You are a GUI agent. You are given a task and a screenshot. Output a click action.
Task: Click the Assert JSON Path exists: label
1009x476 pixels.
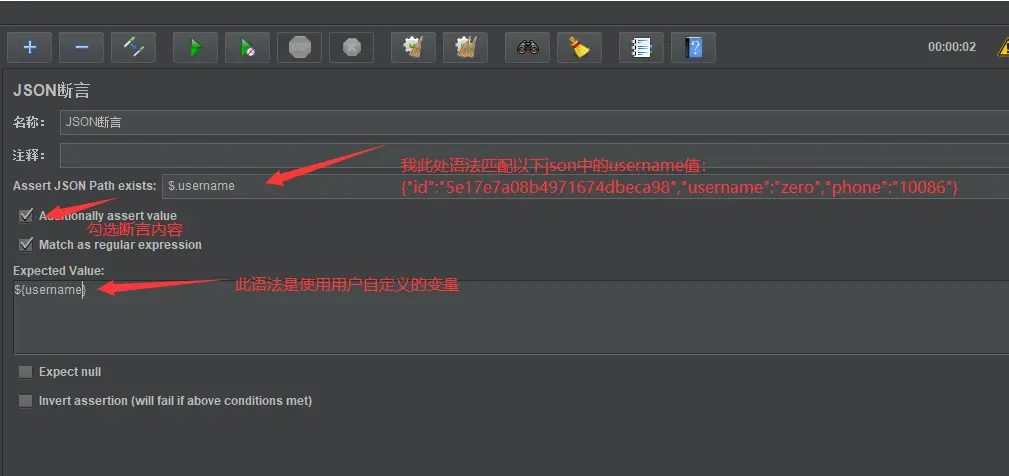point(84,186)
